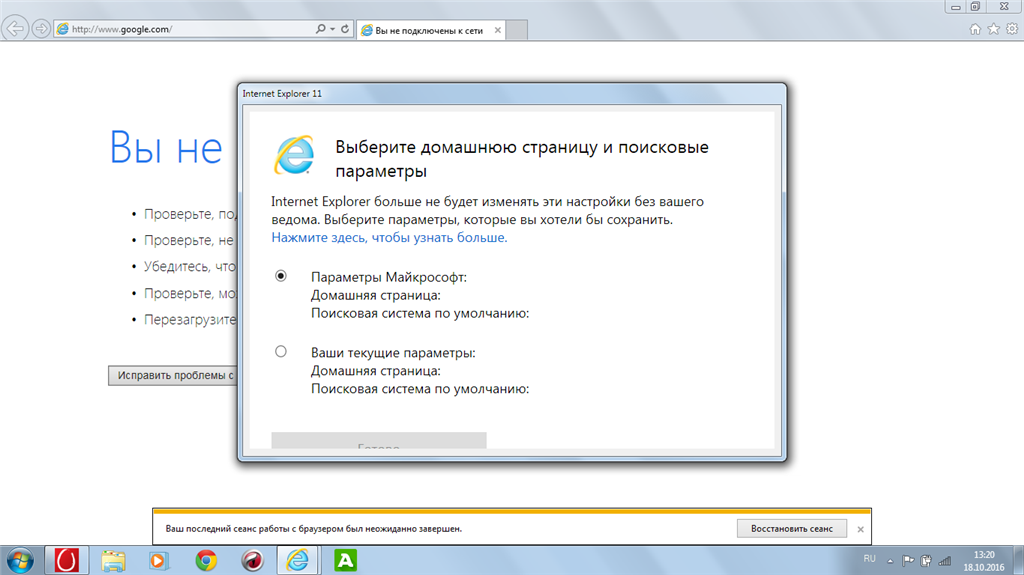Click the browser Forward arrow button
Viewport: 1024px width, 575px height.
41,29
